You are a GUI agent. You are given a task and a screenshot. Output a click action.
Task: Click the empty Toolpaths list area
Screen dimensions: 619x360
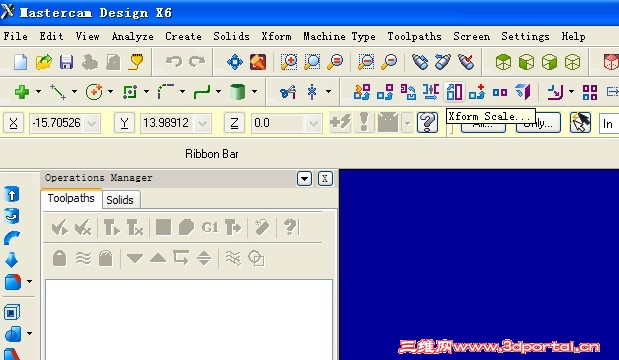coord(189,320)
